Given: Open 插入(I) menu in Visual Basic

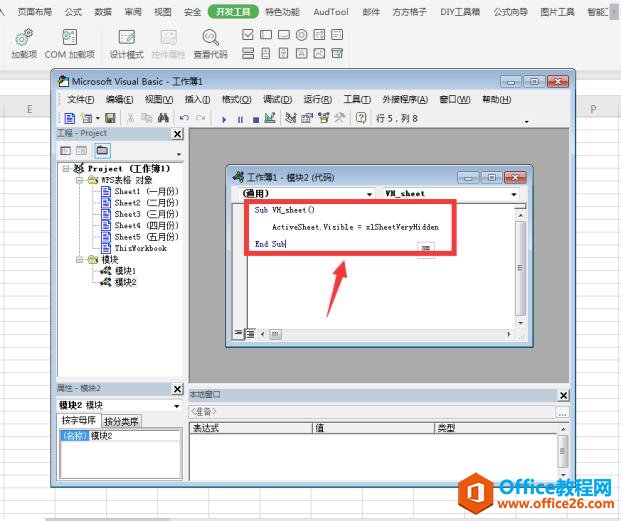Looking at the screenshot, I should coord(197,99).
